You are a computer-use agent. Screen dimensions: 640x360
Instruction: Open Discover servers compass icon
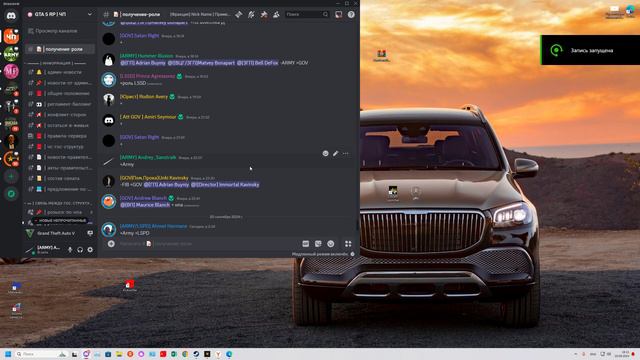point(11,194)
